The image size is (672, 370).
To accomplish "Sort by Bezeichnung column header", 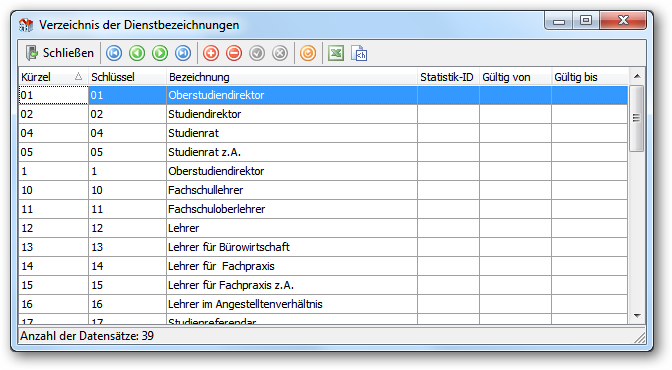I will click(x=291, y=77).
